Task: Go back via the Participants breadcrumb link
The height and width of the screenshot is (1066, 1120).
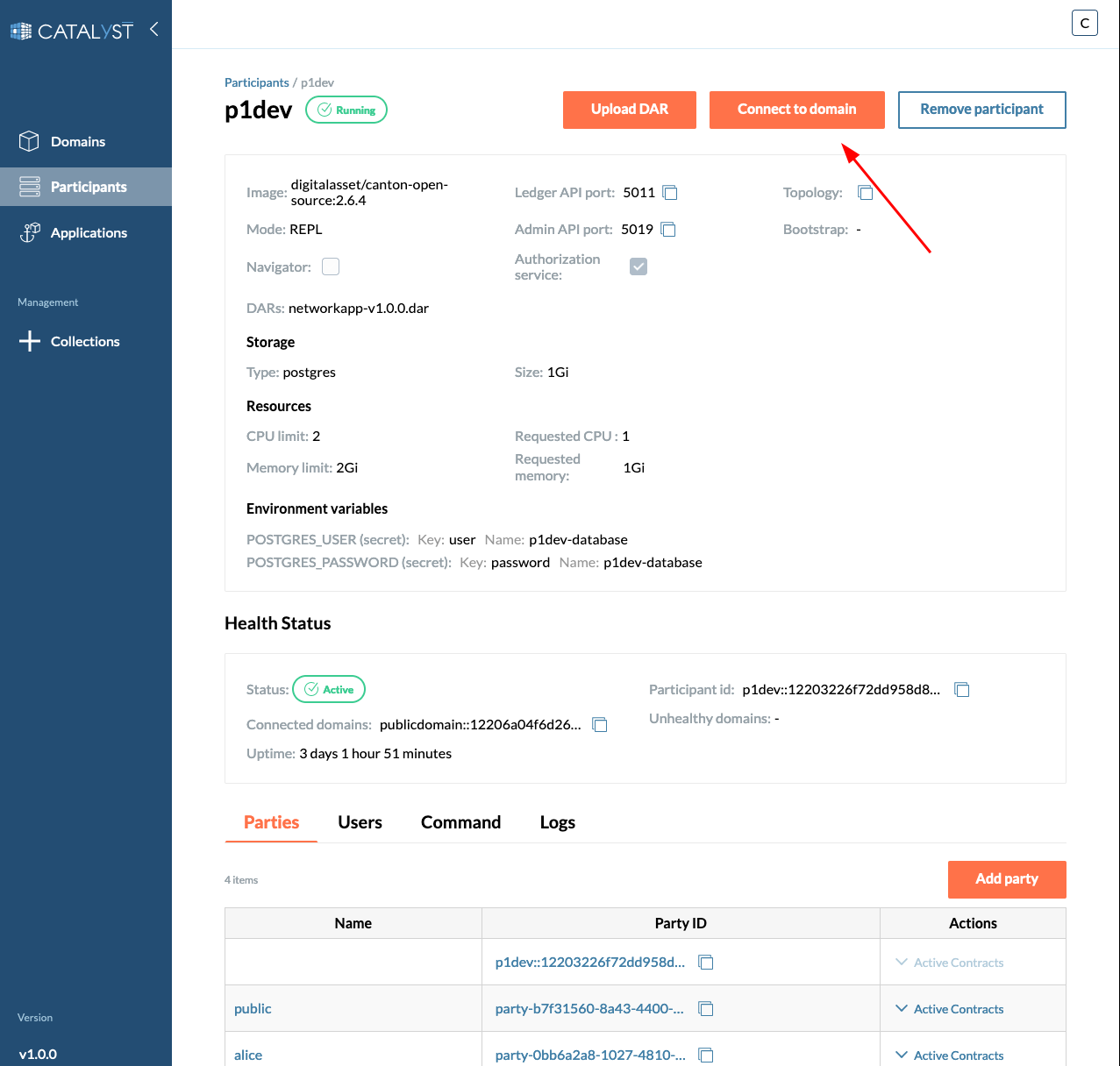Action: coord(256,82)
